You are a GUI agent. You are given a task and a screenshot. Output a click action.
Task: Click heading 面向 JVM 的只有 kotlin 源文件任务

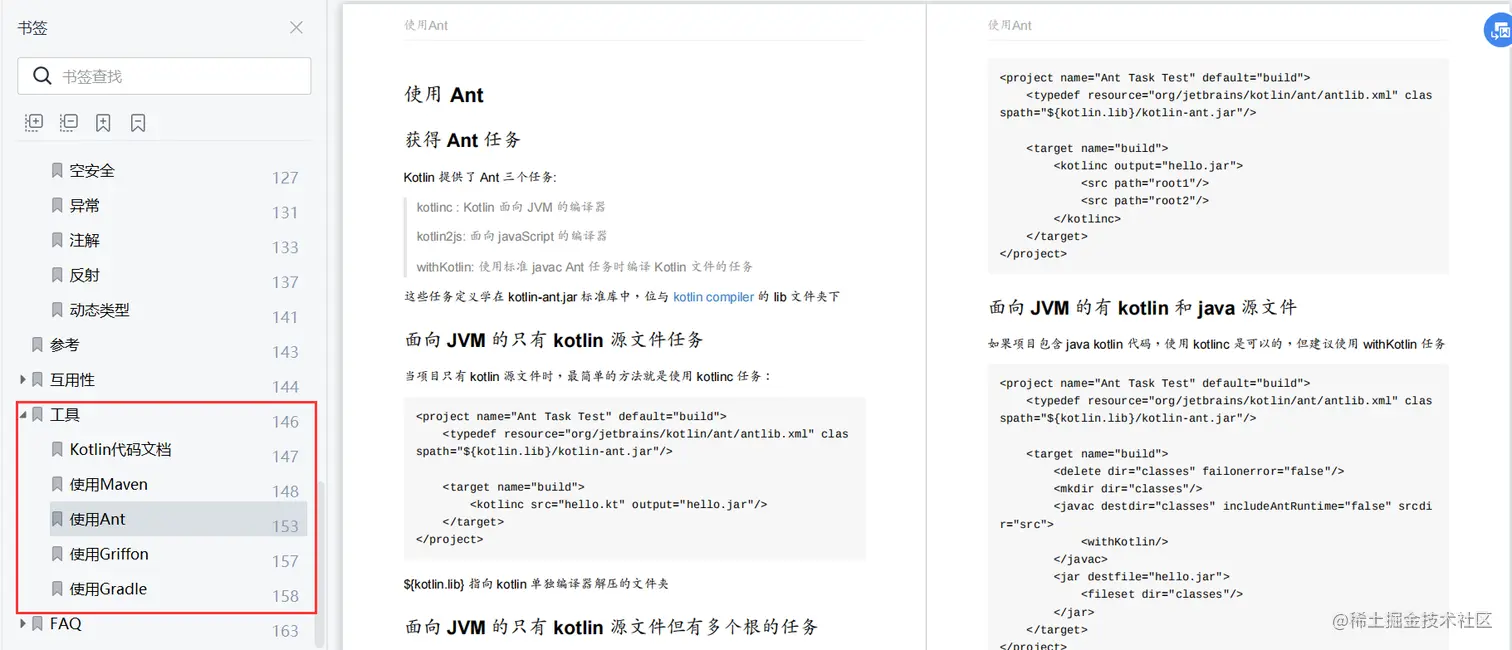pos(554,339)
